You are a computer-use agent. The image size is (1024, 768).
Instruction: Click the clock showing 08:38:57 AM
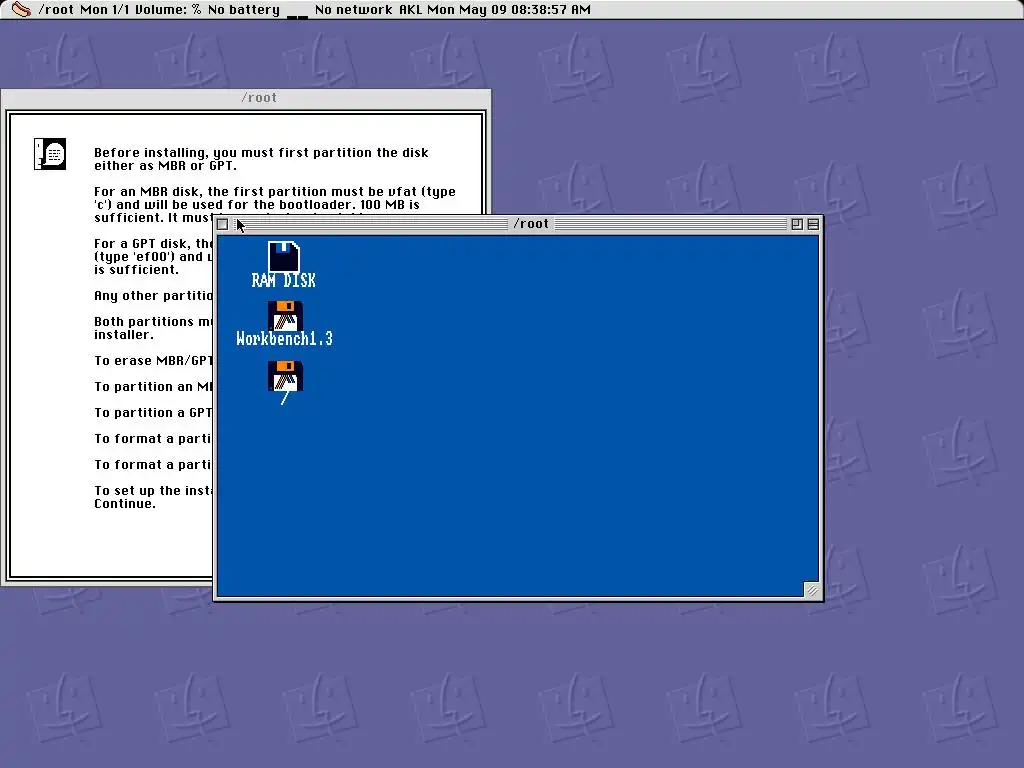552,10
